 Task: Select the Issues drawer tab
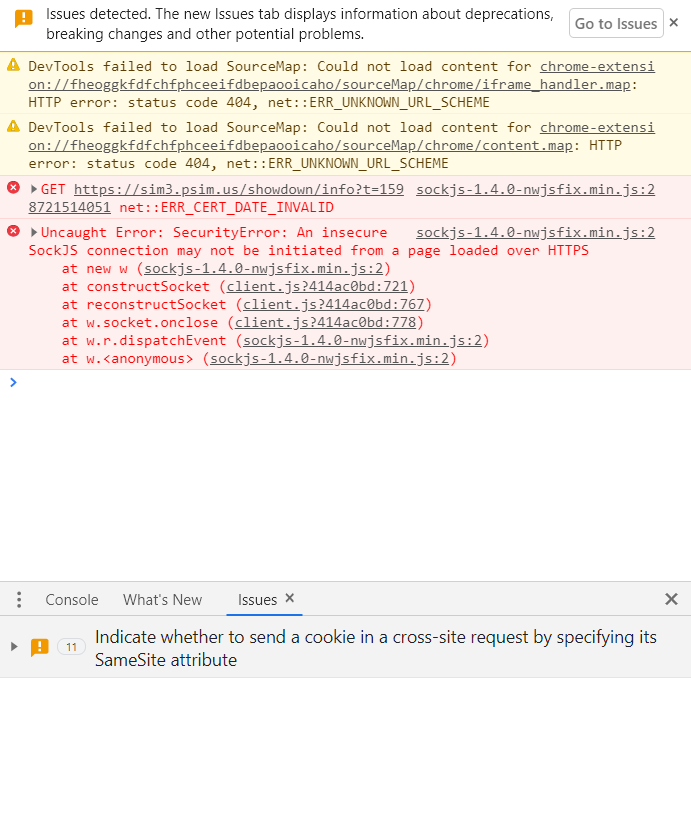point(257,599)
